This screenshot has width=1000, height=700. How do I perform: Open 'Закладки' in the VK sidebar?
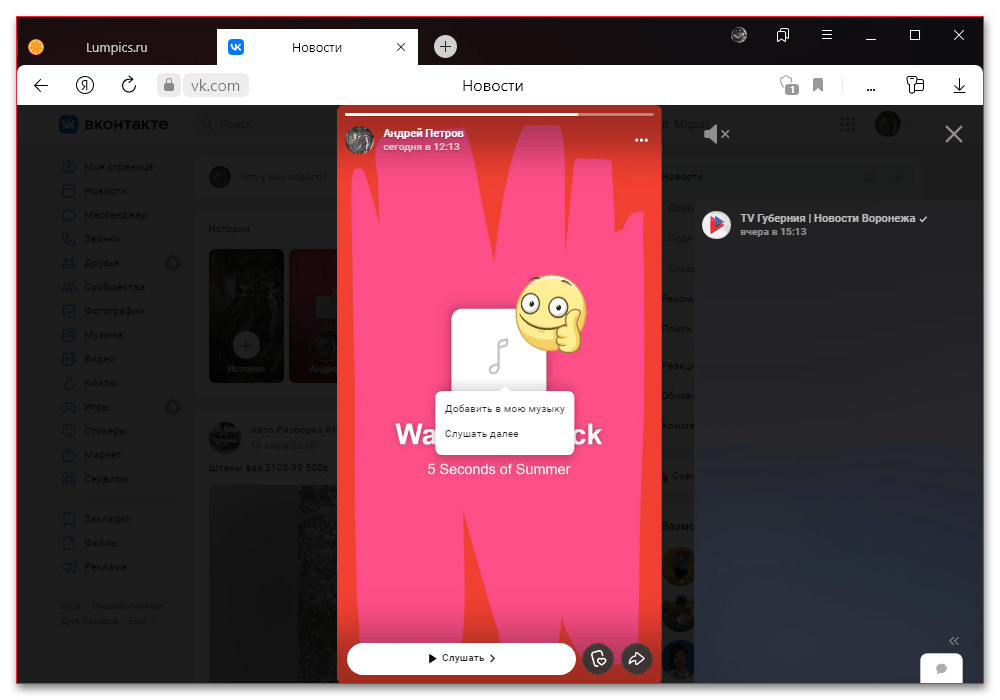[x=108, y=519]
